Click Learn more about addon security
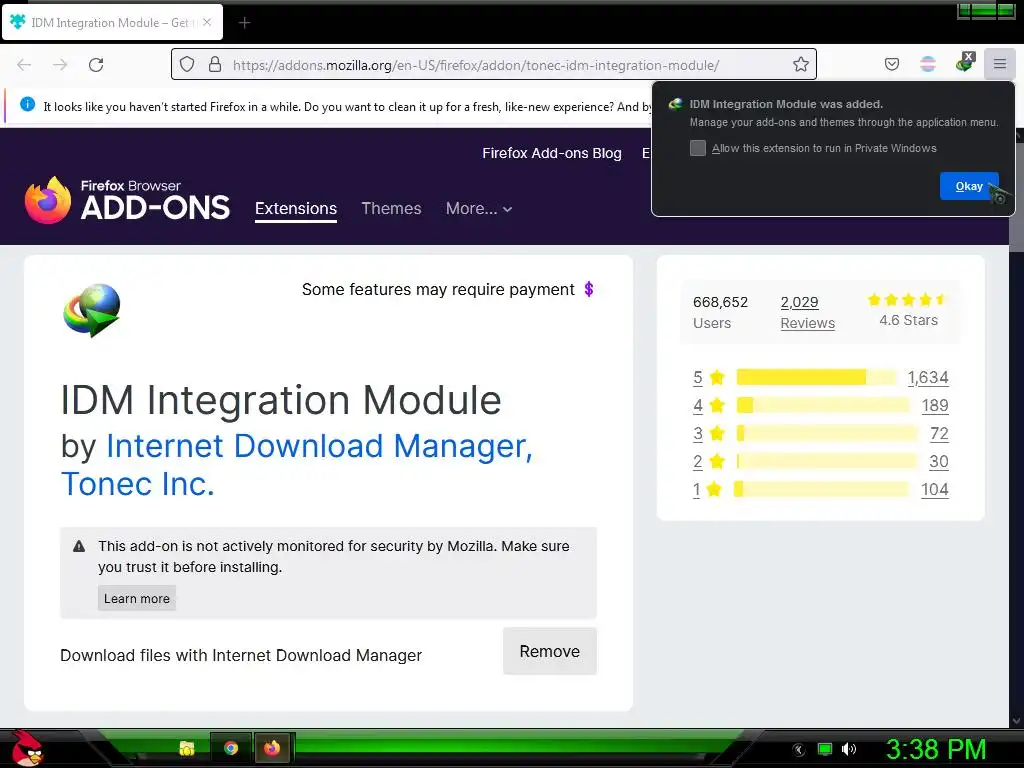This screenshot has width=1024, height=768. pyautogui.click(x=136, y=598)
